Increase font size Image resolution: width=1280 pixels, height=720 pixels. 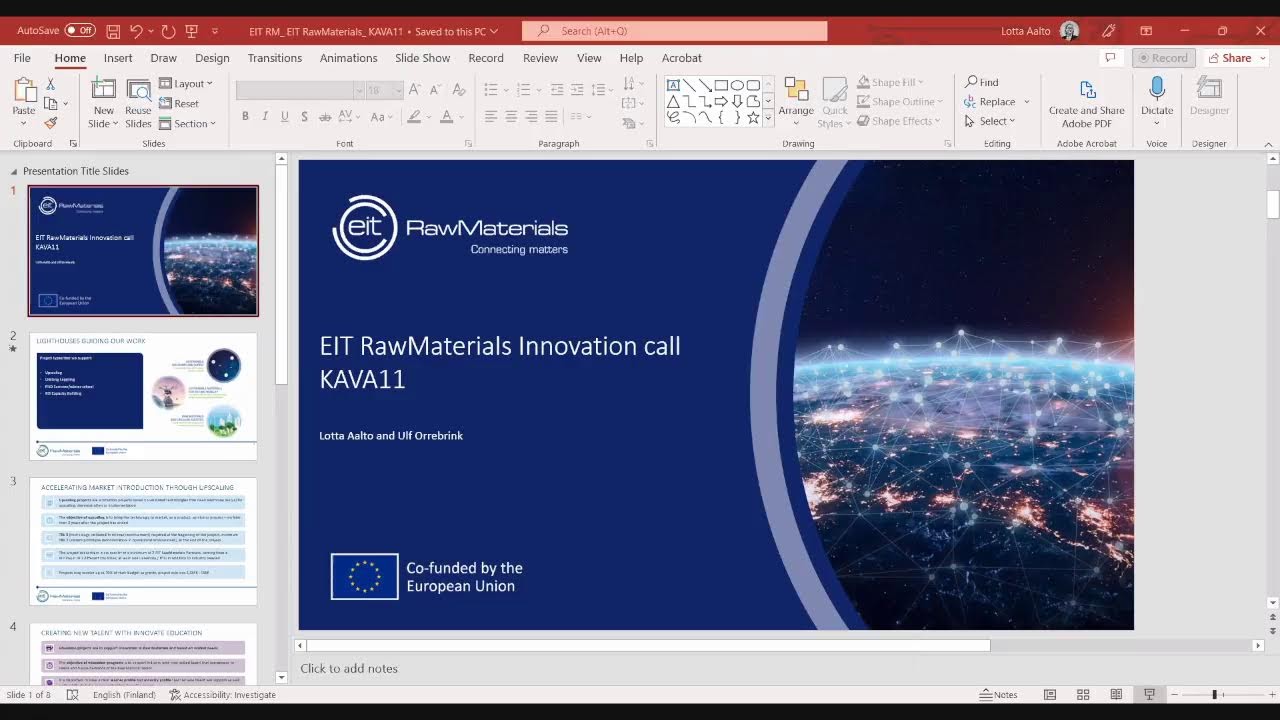414,90
